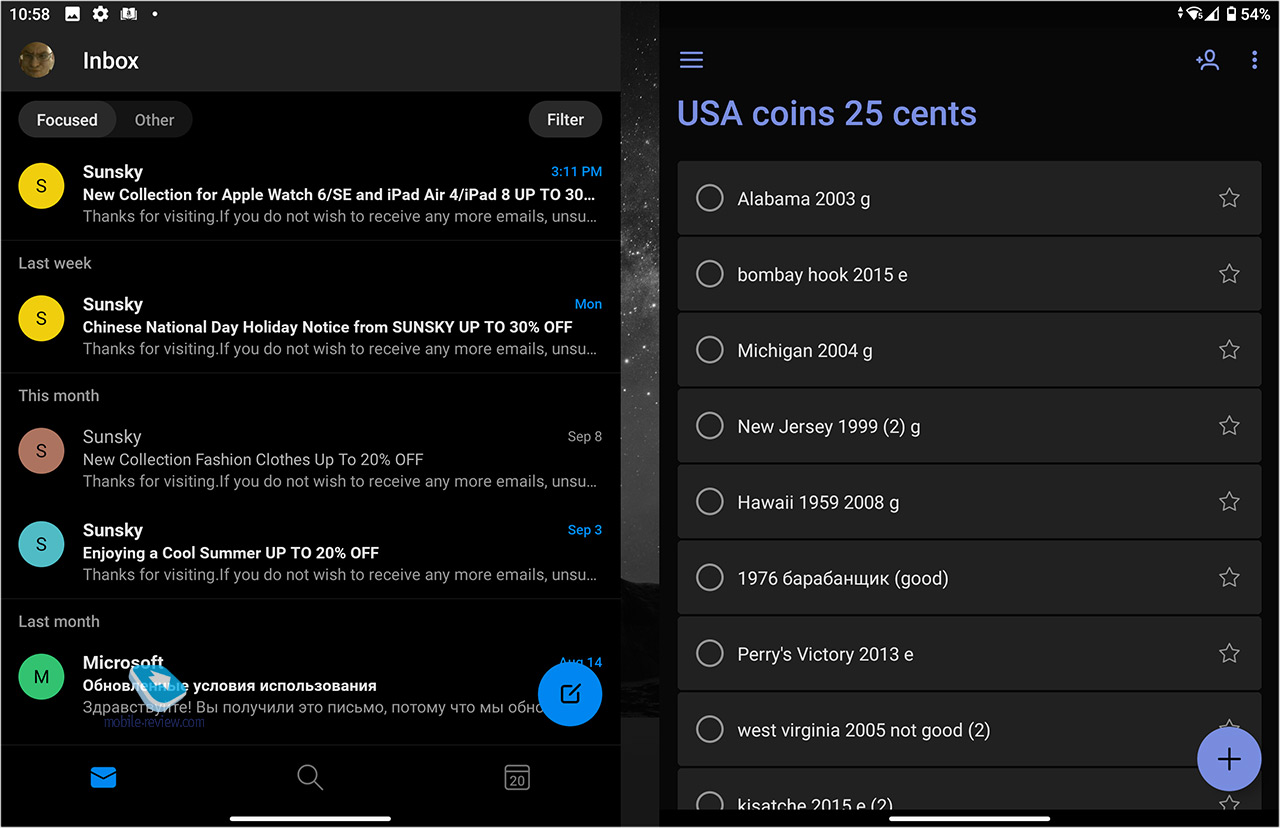Viewport: 1280px width, 828px height.
Task: Complete the bombay hook 2015 e task
Action: [709, 274]
